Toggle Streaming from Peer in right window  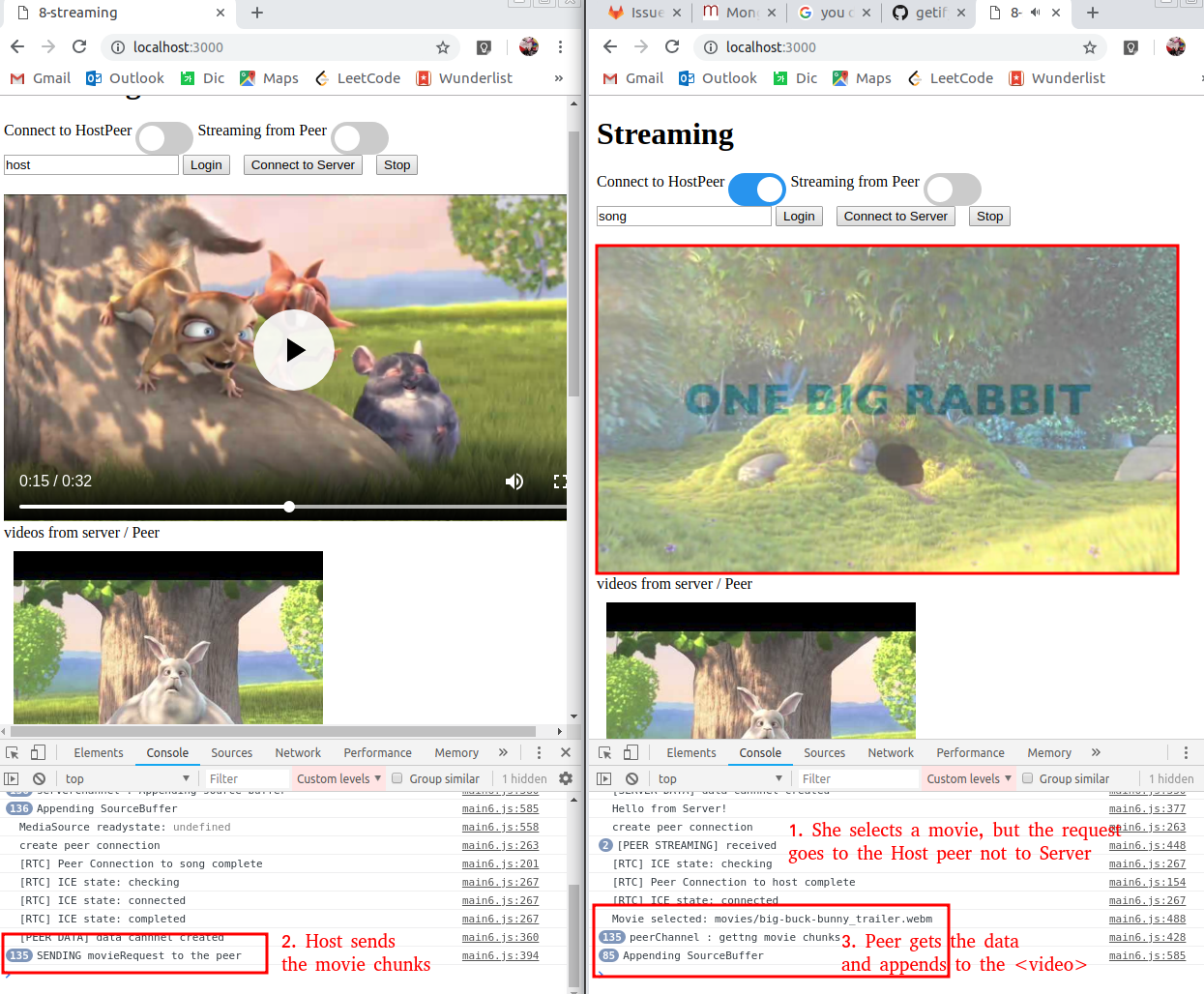tap(953, 190)
